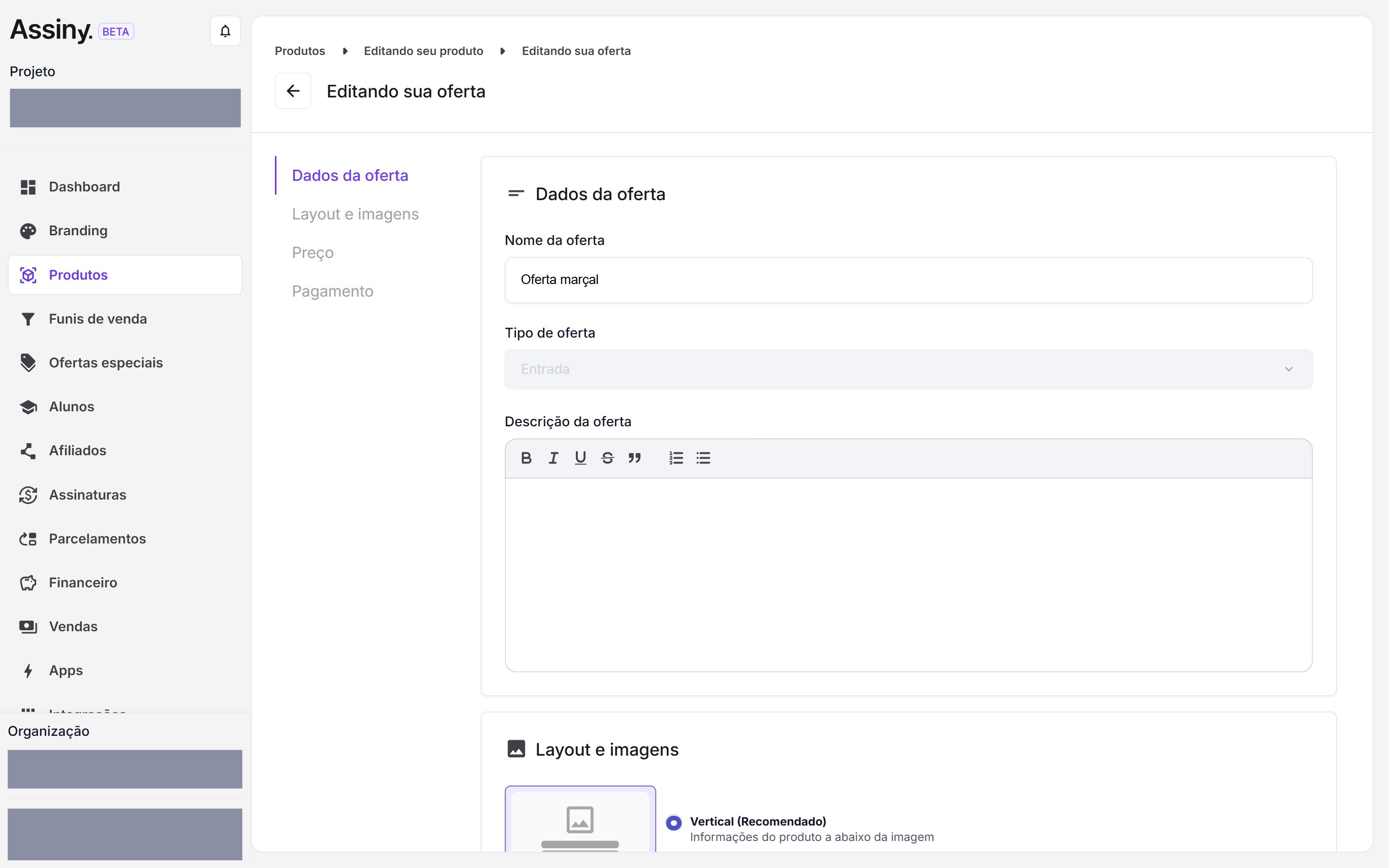This screenshot has width=1389, height=868.
Task: Click the Editando sua oferta breadcrumb
Action: click(576, 51)
